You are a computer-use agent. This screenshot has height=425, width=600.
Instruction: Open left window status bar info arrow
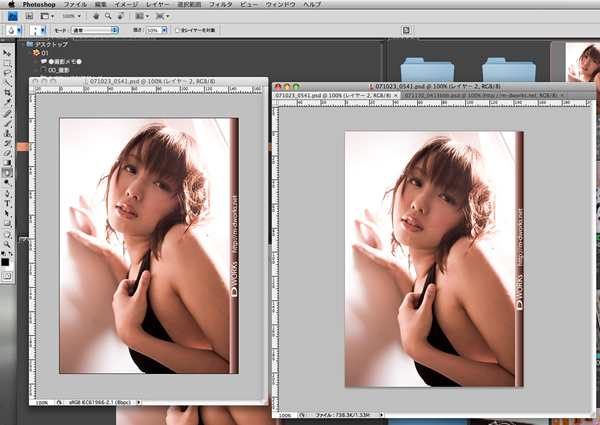pyautogui.click(x=139, y=402)
